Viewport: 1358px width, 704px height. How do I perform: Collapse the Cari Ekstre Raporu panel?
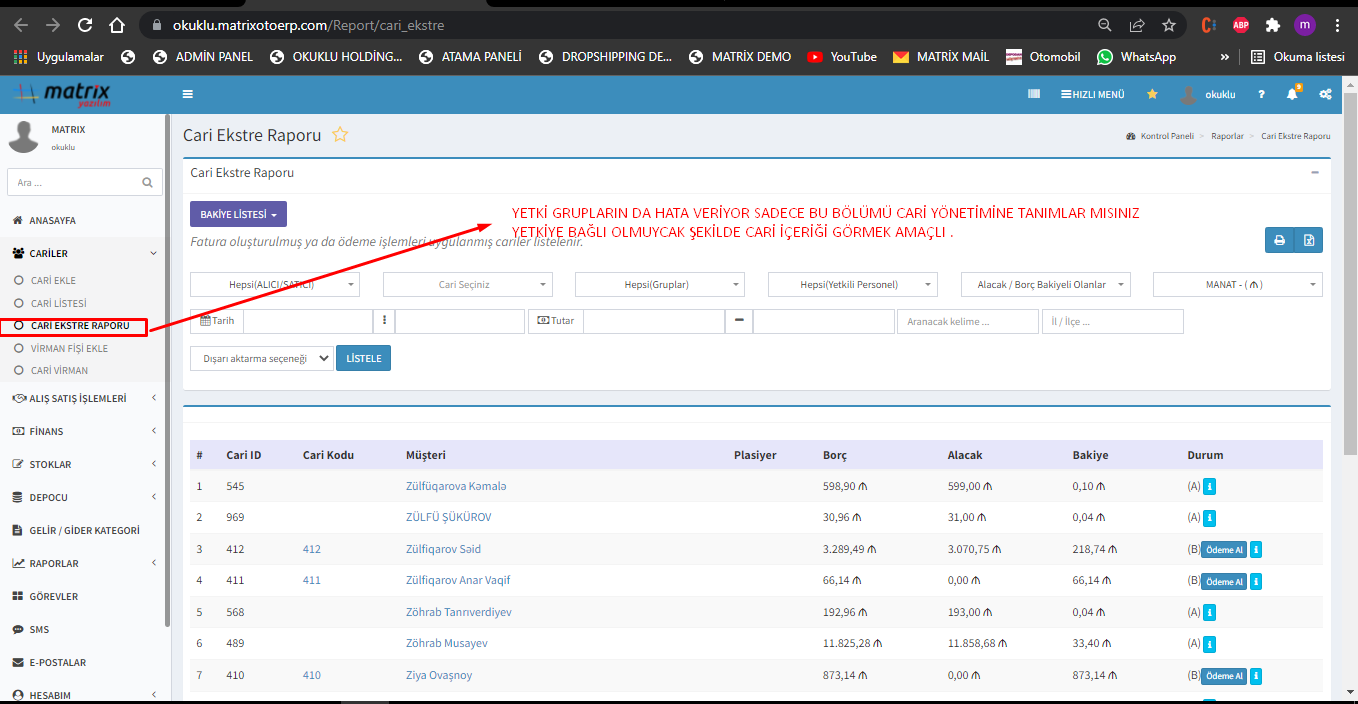(1314, 172)
